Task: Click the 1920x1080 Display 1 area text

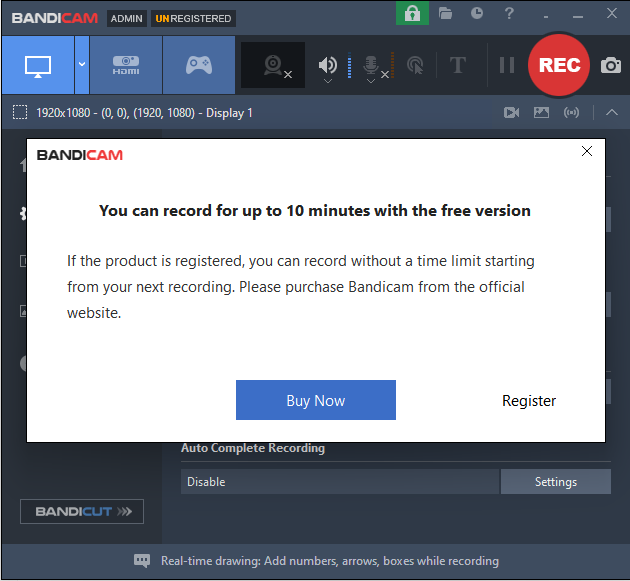Action: coord(144,113)
